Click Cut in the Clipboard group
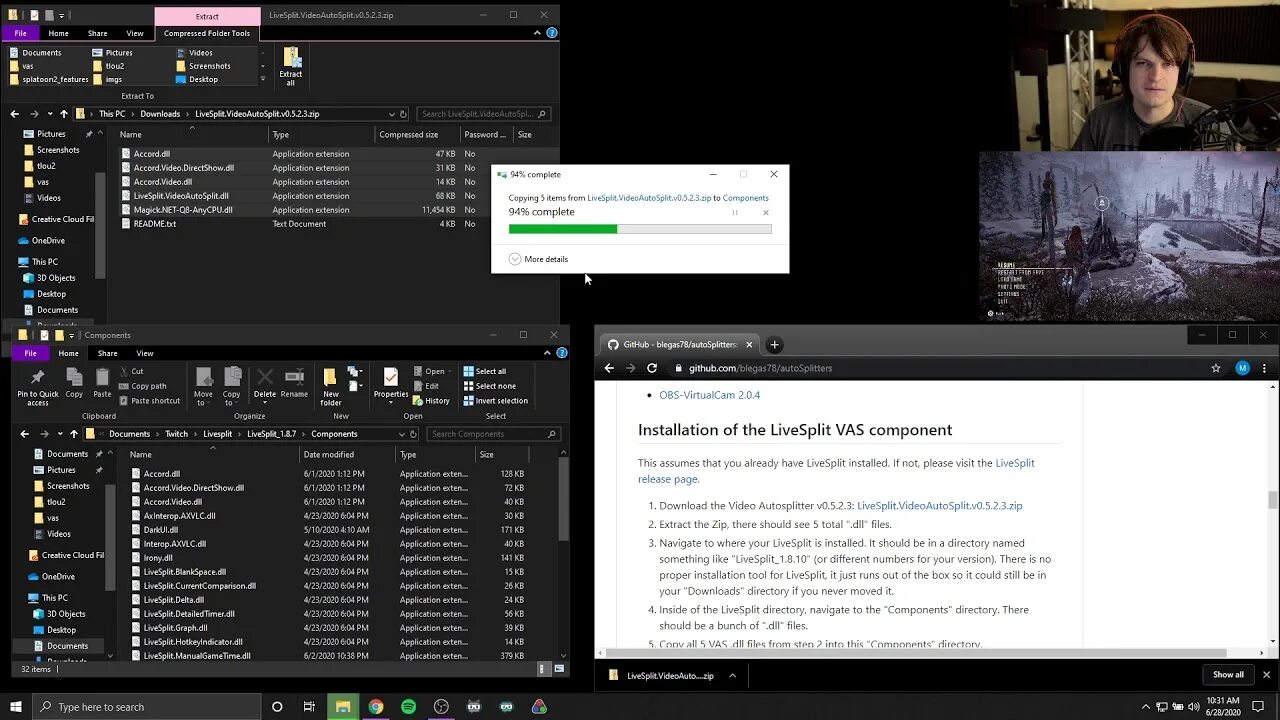1280x720 pixels. coord(130,371)
